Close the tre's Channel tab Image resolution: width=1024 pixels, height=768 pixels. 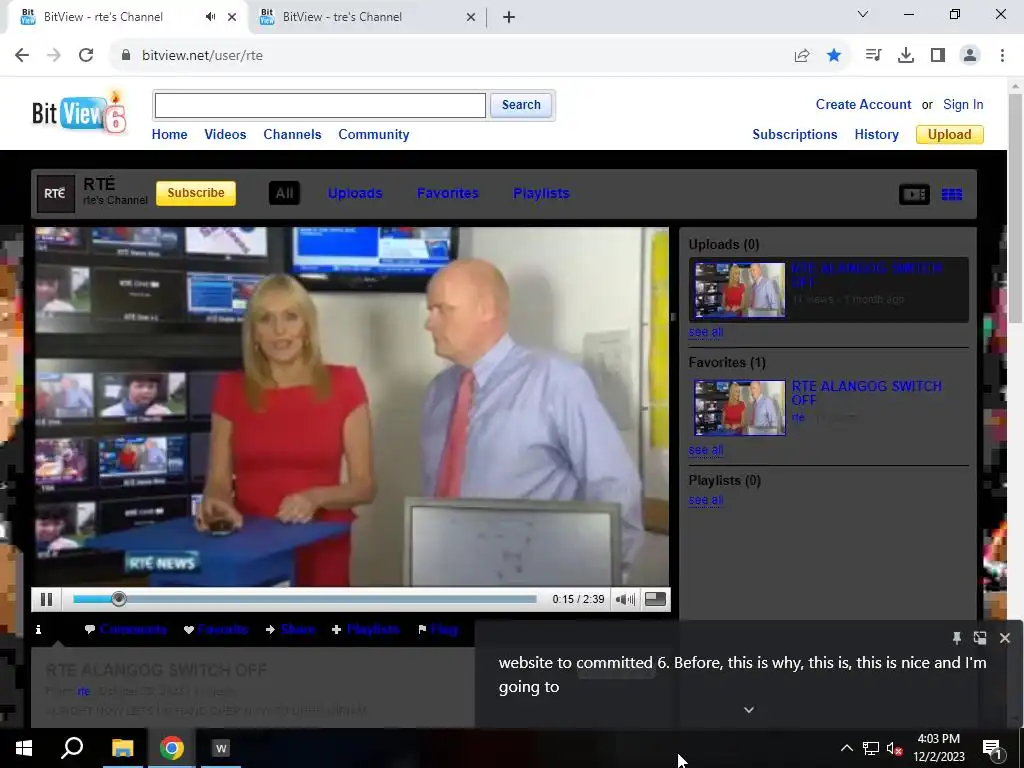pos(471,17)
